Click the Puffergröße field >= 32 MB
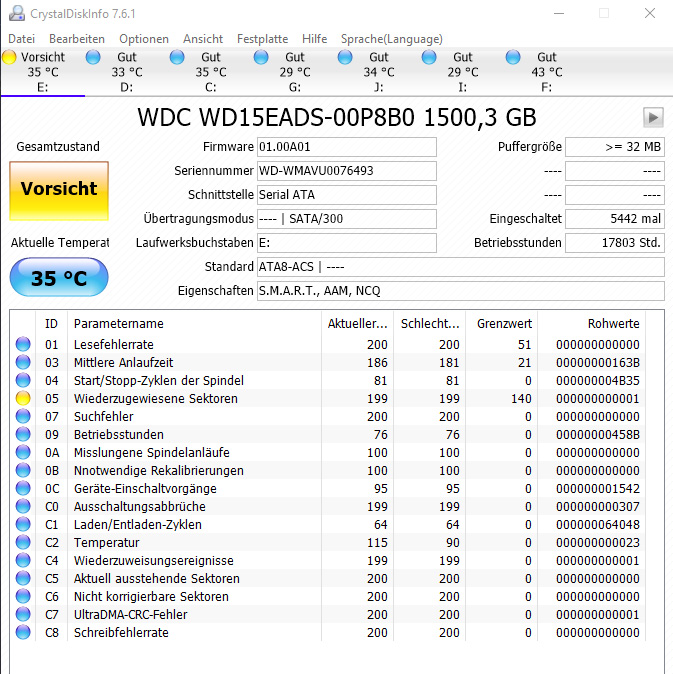This screenshot has height=674, width=673. click(615, 147)
